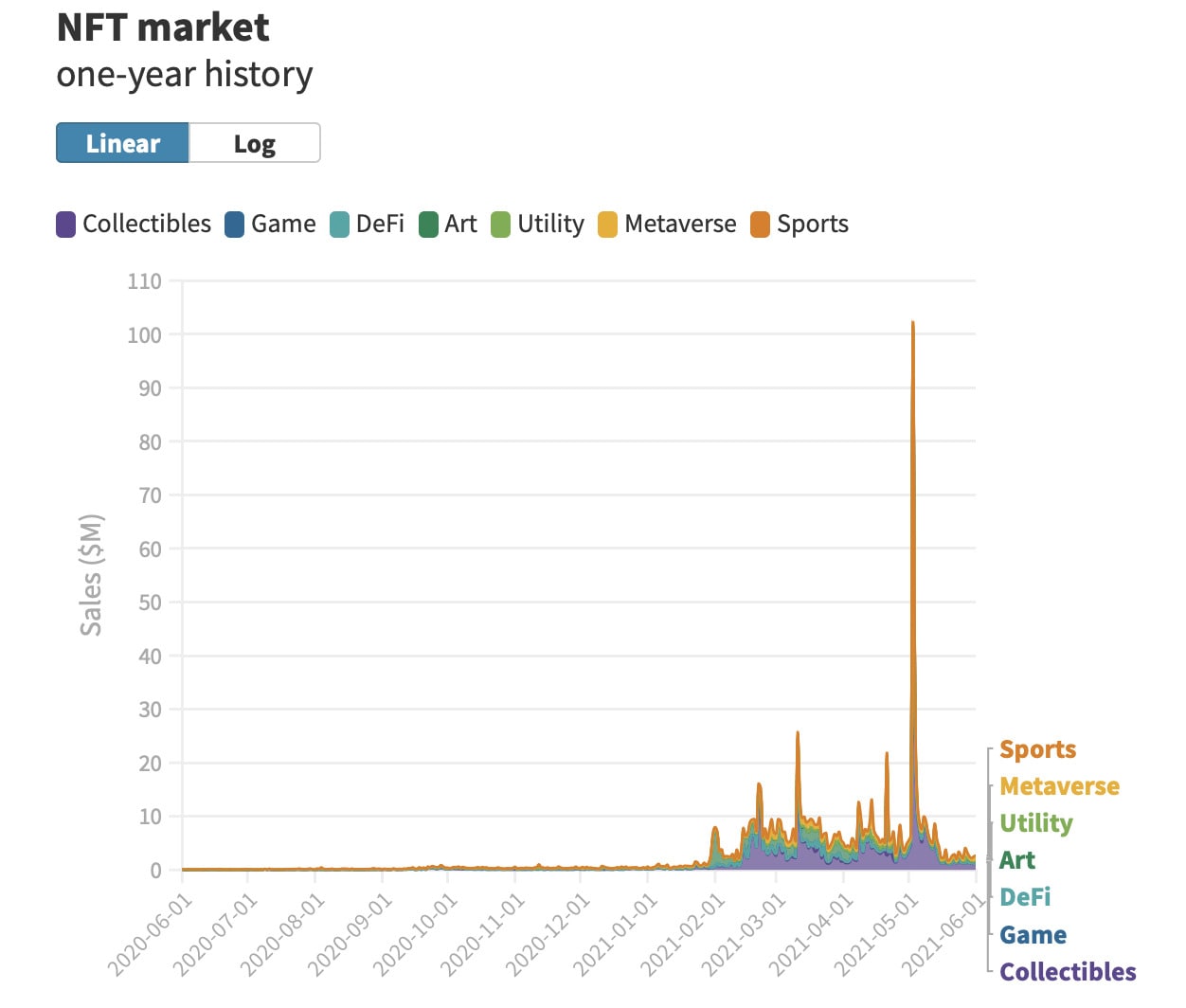Screen dimensions: 1186x1008
Task: Click the dark green Art legend swatch
Action: click(428, 225)
